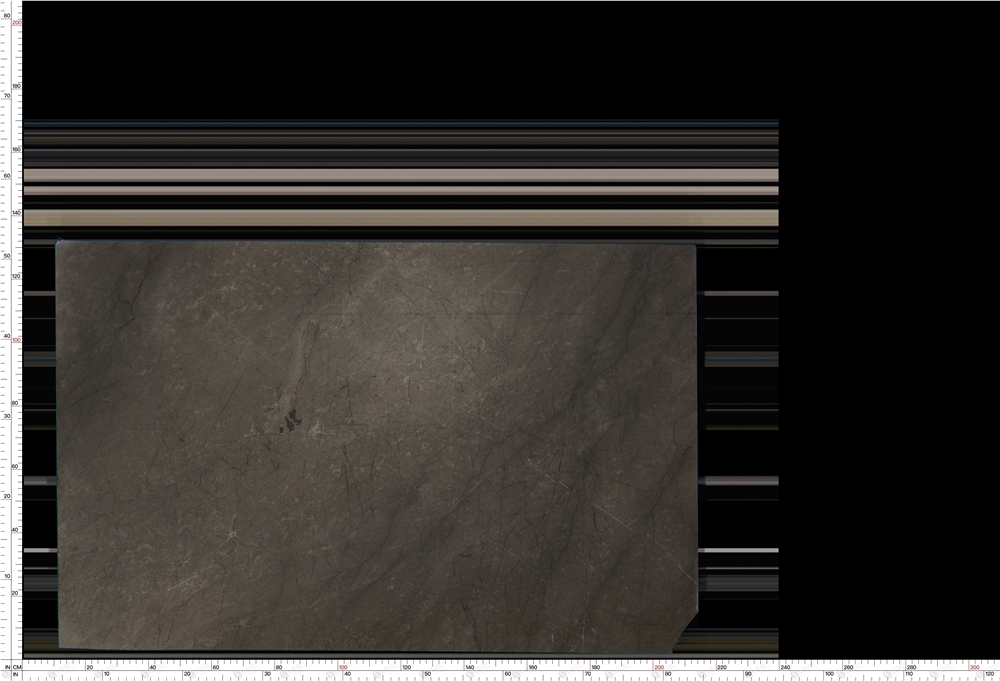Image resolution: width=1000 pixels, height=681 pixels.
Task: Click the dark spot cluster on the slab
Action: click(293, 420)
